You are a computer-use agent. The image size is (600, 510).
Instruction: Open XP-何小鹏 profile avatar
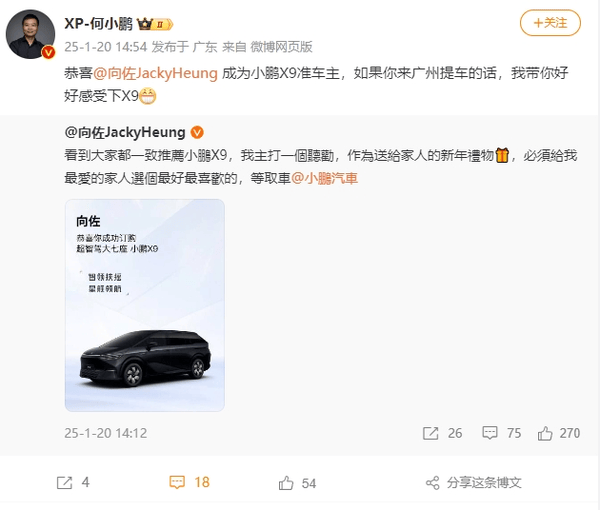pos(30,34)
